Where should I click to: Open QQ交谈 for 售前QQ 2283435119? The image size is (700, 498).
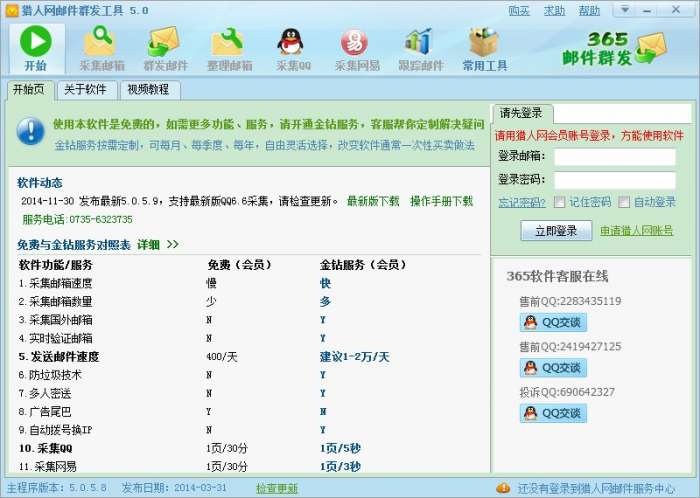click(553, 322)
